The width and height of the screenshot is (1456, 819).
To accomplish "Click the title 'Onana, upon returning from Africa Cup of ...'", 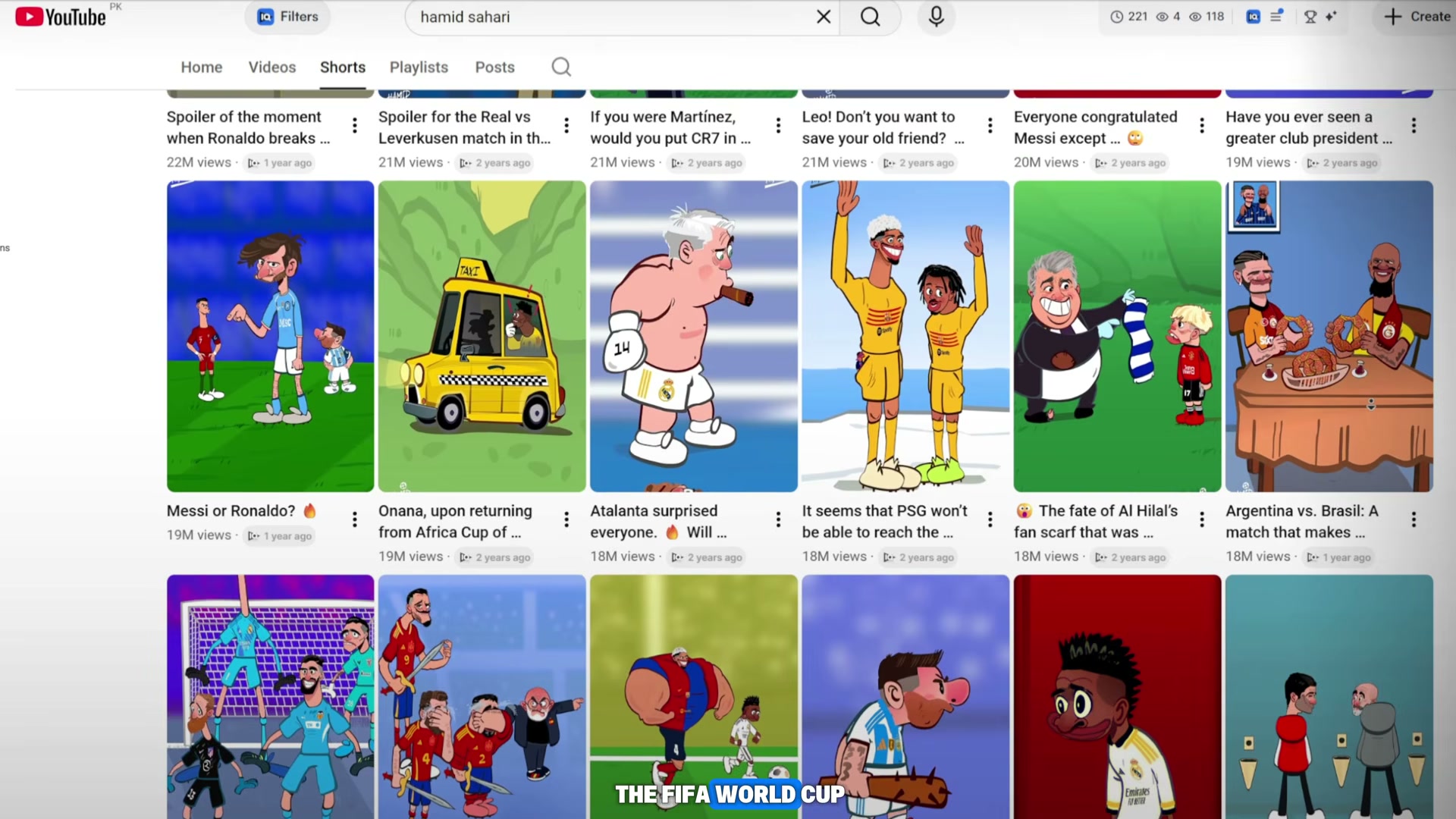I will pyautogui.click(x=455, y=522).
